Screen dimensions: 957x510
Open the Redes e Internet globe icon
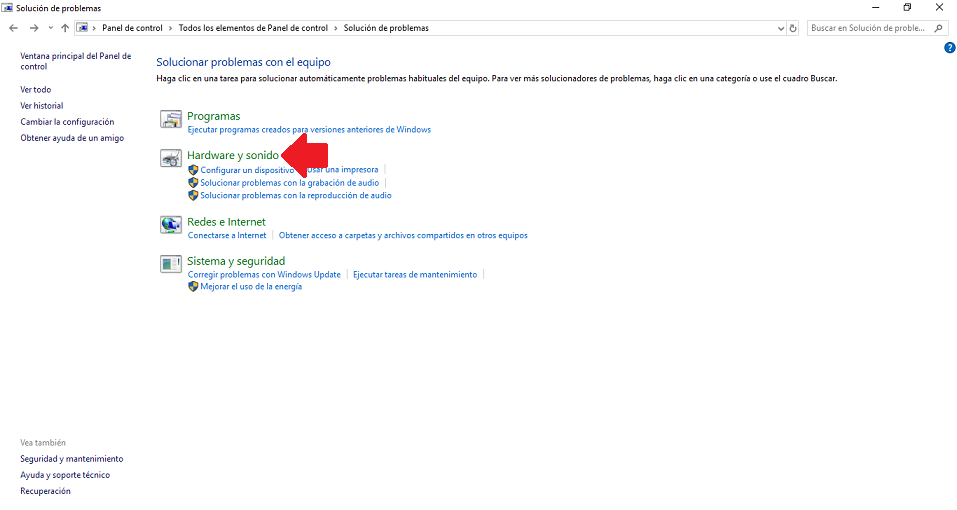(x=171, y=224)
